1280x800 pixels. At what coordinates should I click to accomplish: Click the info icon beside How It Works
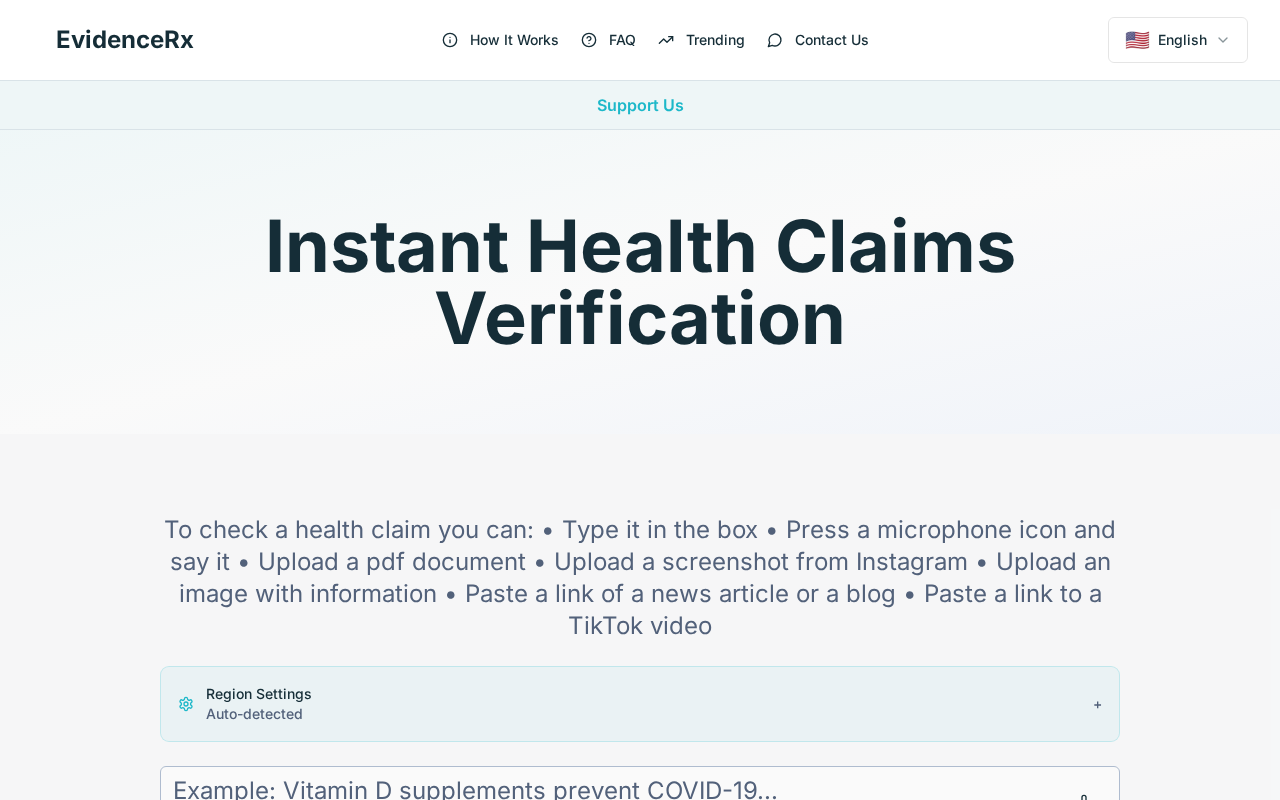coord(450,40)
